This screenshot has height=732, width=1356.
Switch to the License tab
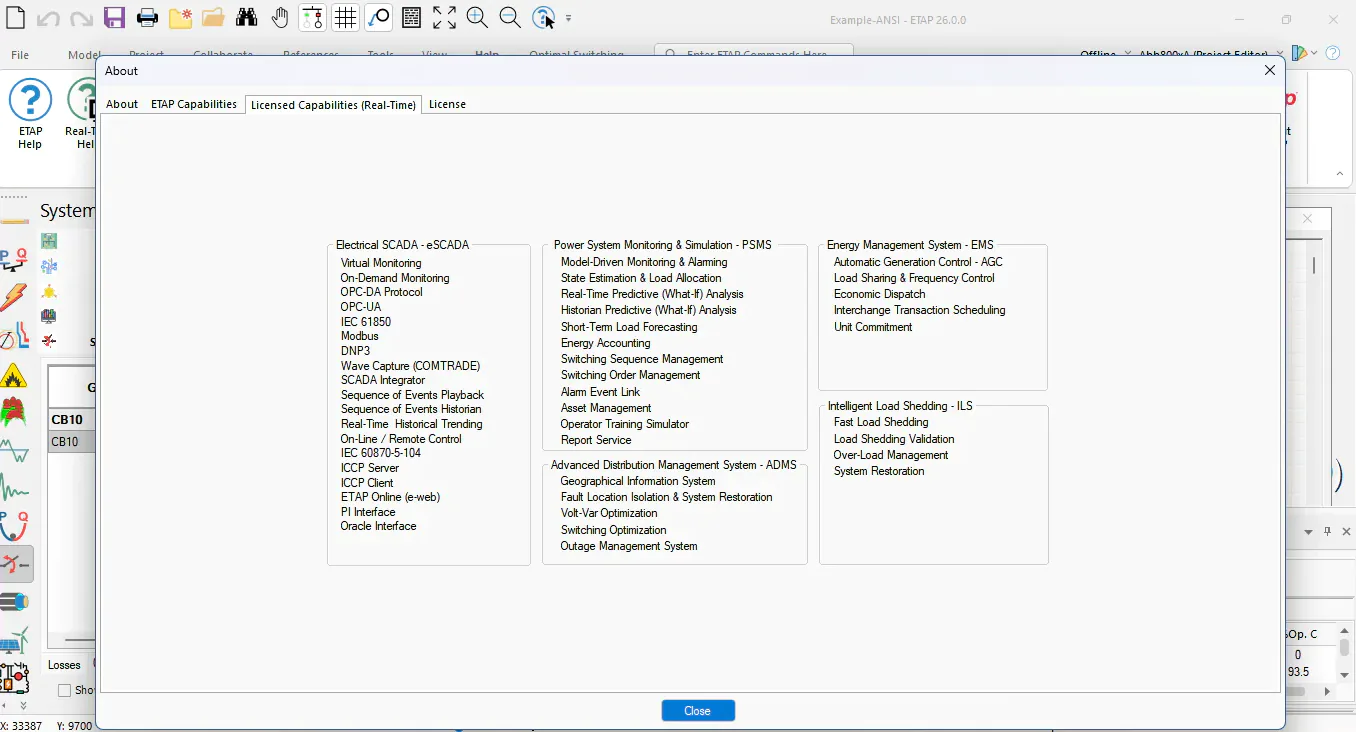click(447, 104)
